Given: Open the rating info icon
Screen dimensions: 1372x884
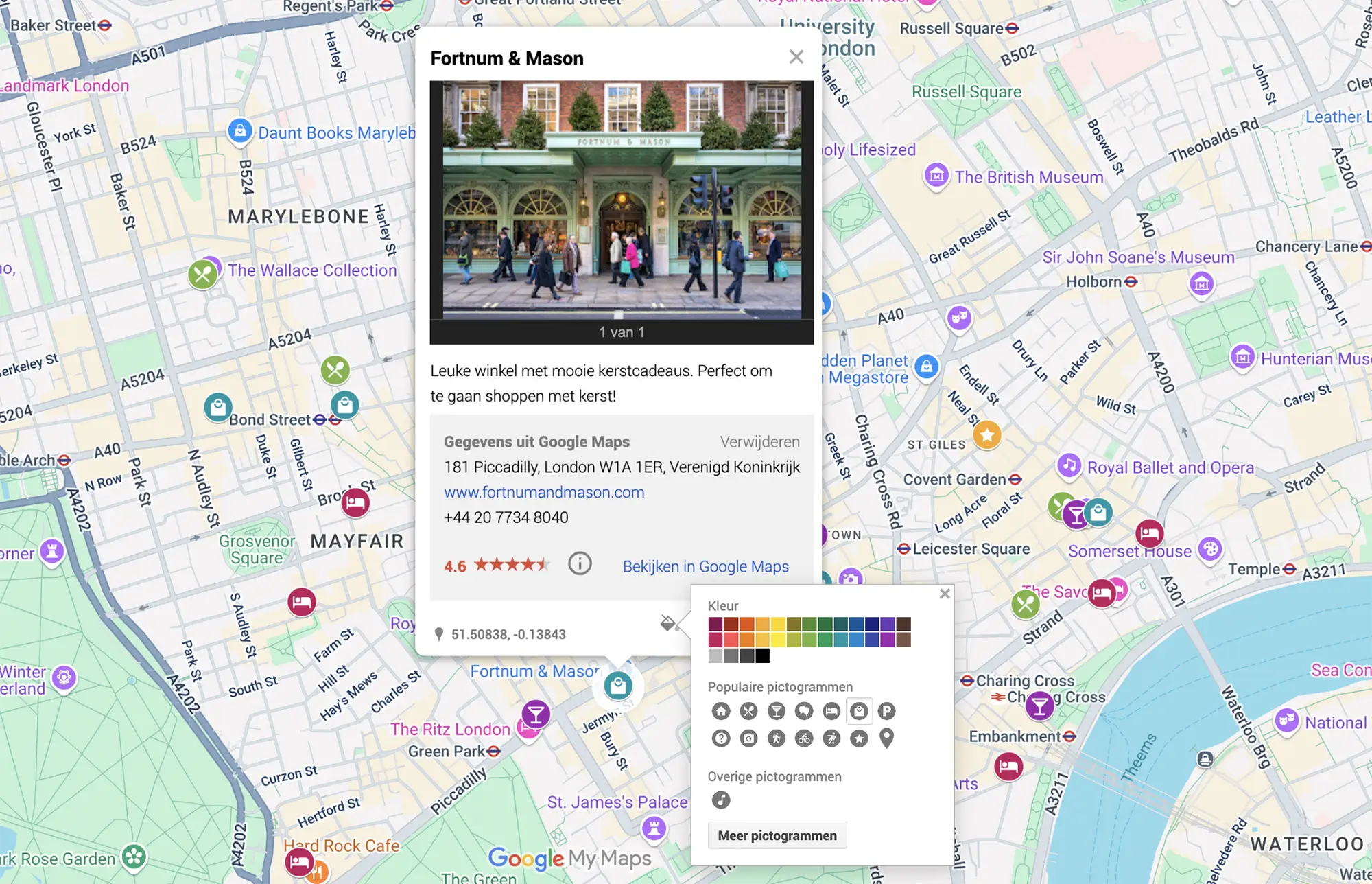Looking at the screenshot, I should coord(580,564).
